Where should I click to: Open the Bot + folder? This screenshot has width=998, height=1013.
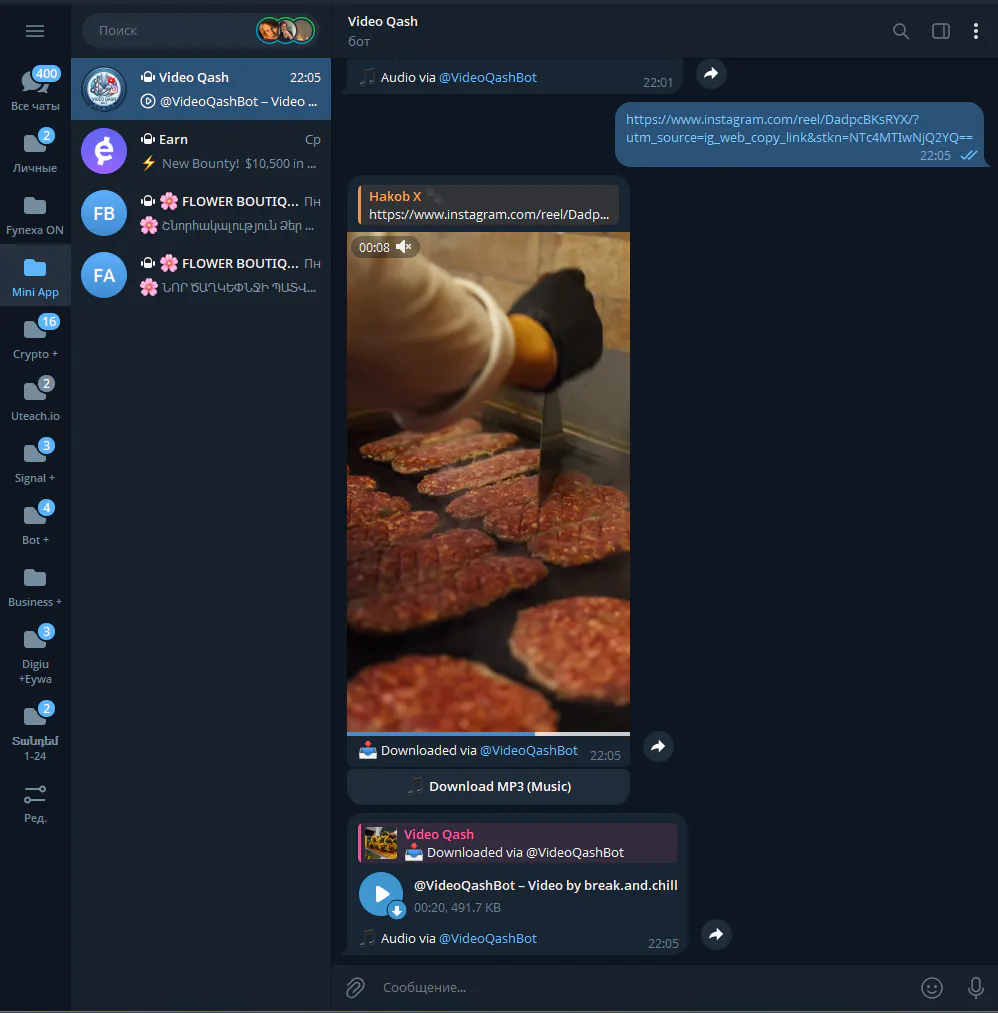[36, 523]
